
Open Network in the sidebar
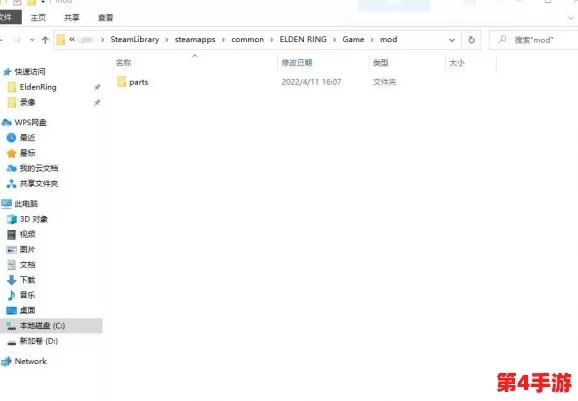(31, 361)
